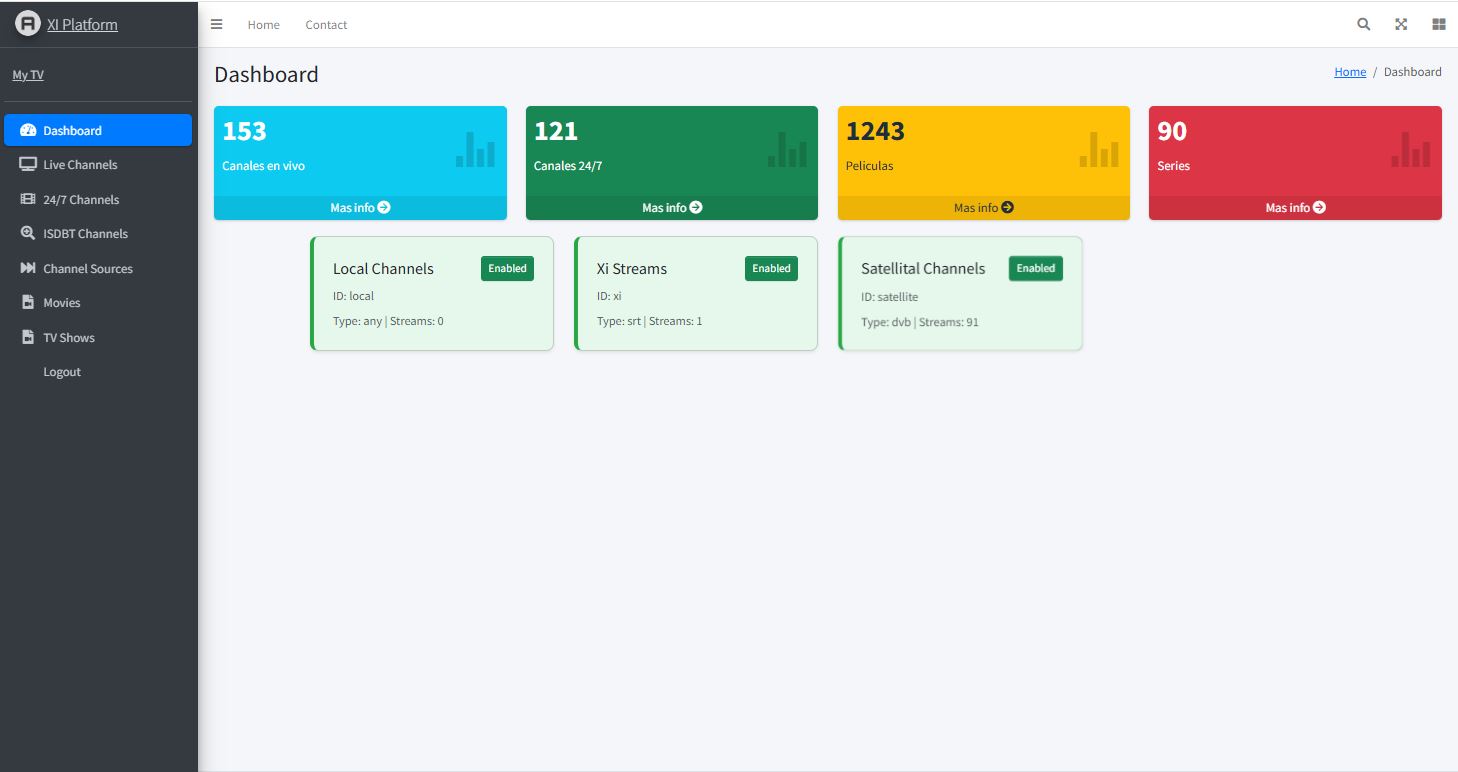Toggle the Enabled badge on Xi Streams
This screenshot has width=1458, height=772.
pos(771,268)
